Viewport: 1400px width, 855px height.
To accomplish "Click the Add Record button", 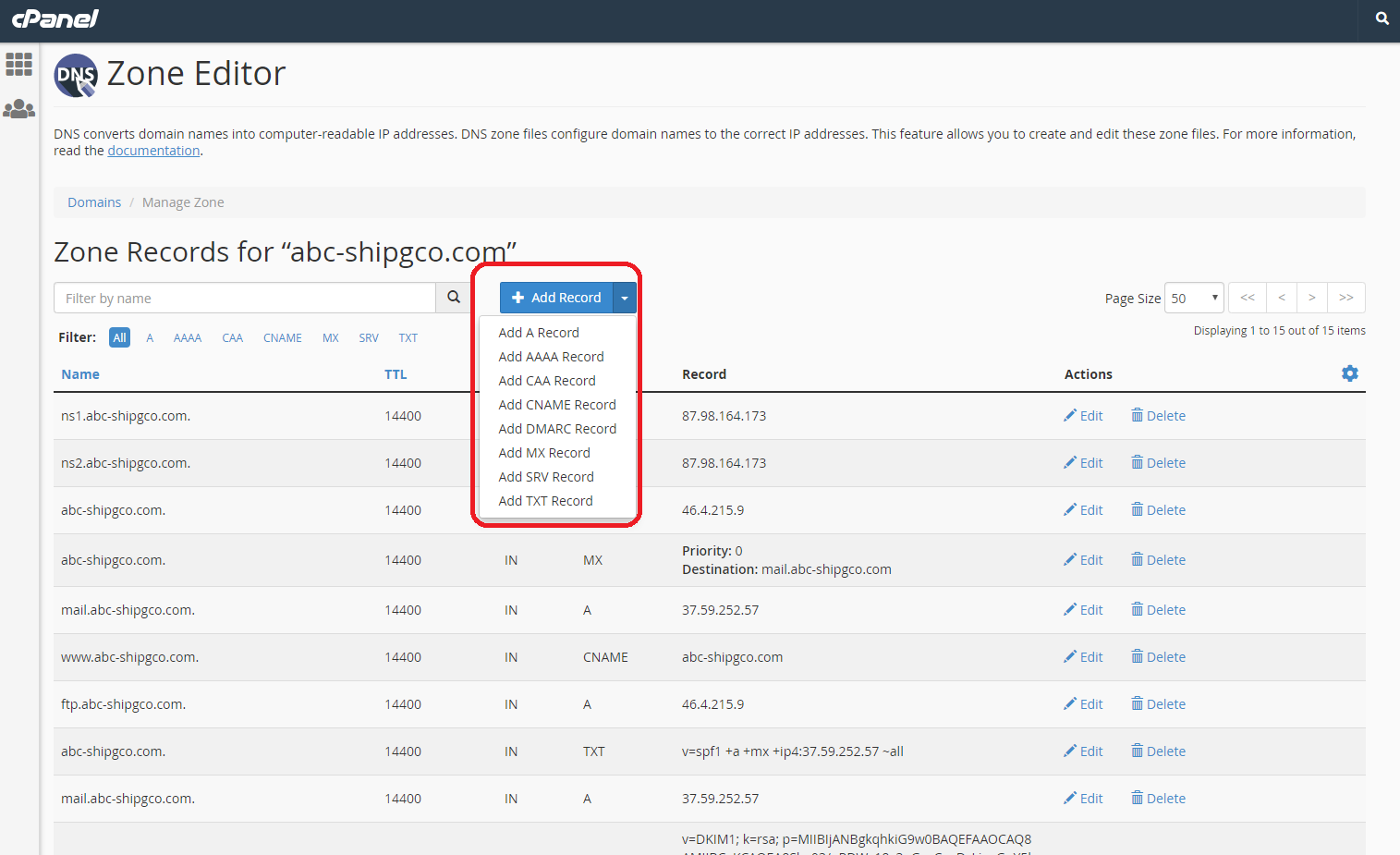I will (556, 298).
